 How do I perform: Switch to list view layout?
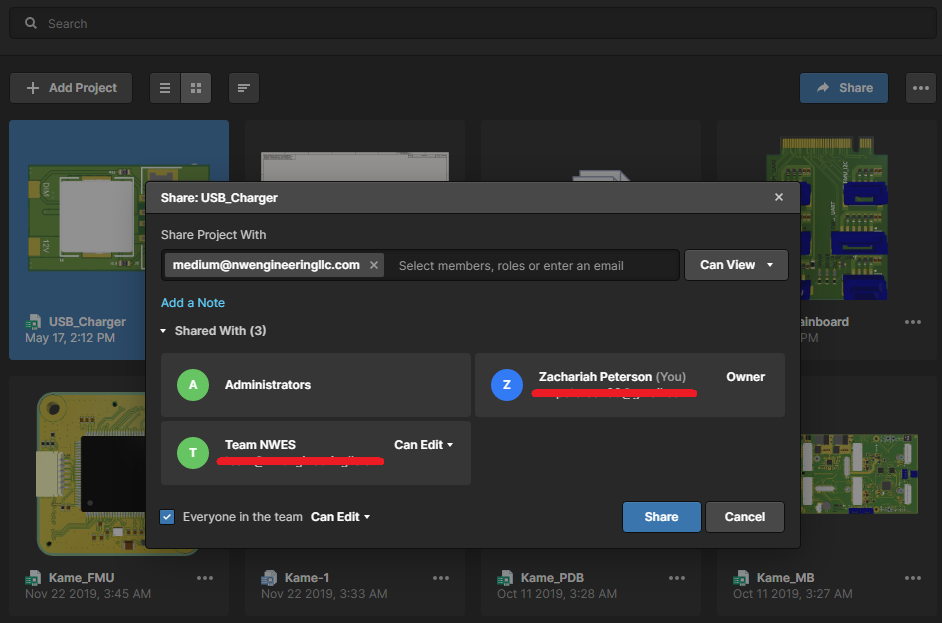165,88
